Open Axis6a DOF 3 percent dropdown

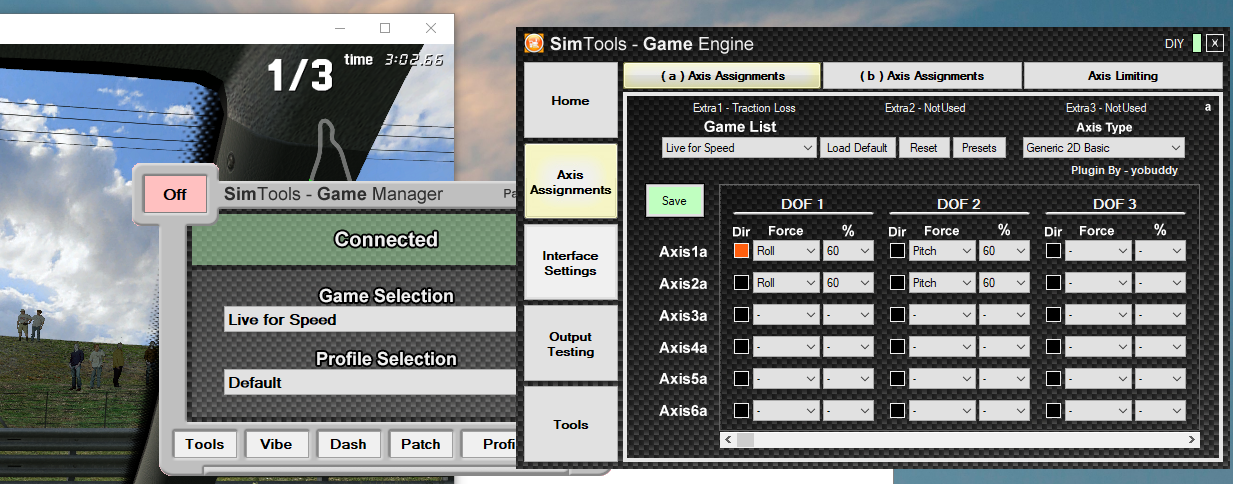[1159, 410]
